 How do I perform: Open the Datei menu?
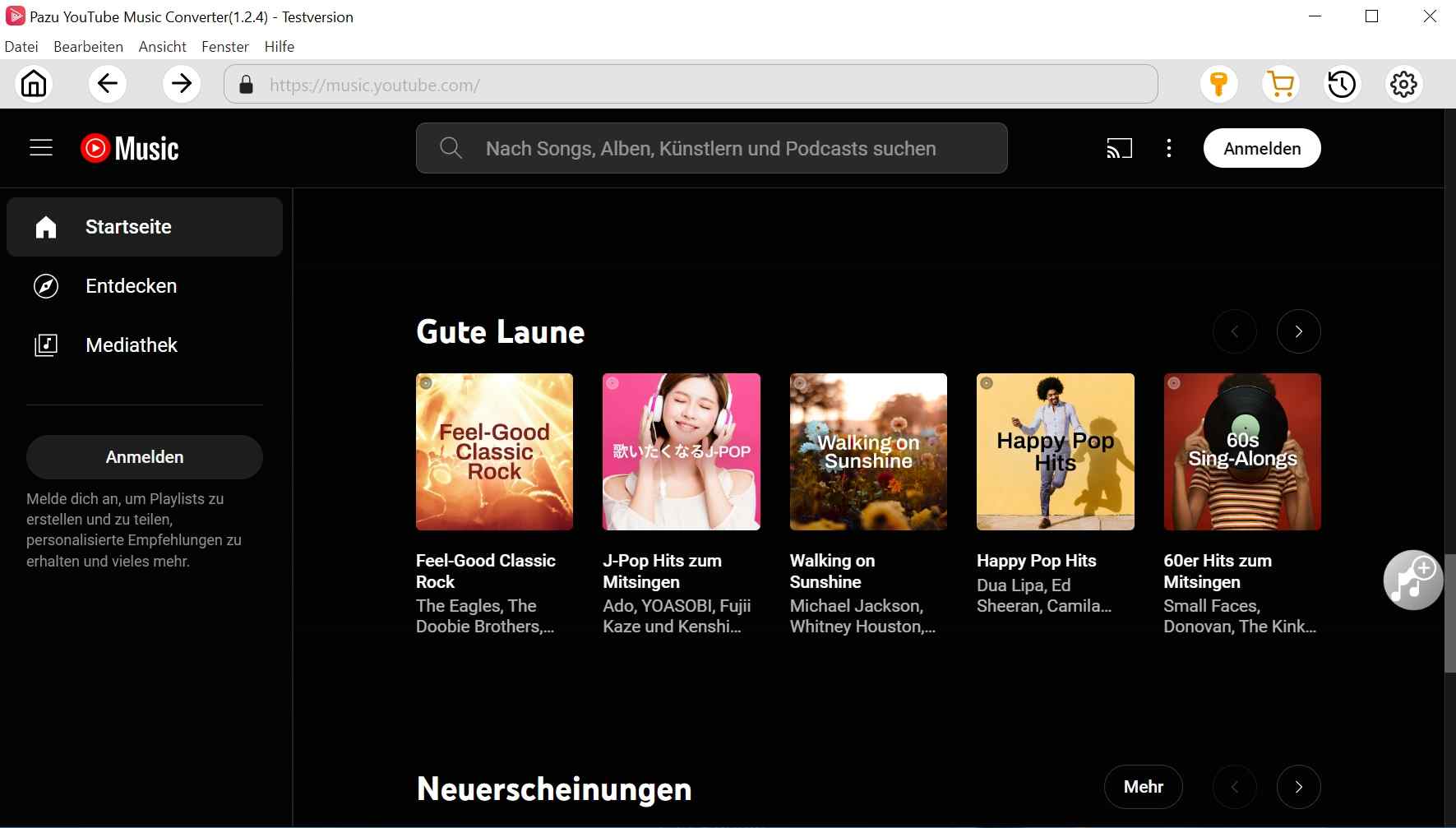(21, 47)
